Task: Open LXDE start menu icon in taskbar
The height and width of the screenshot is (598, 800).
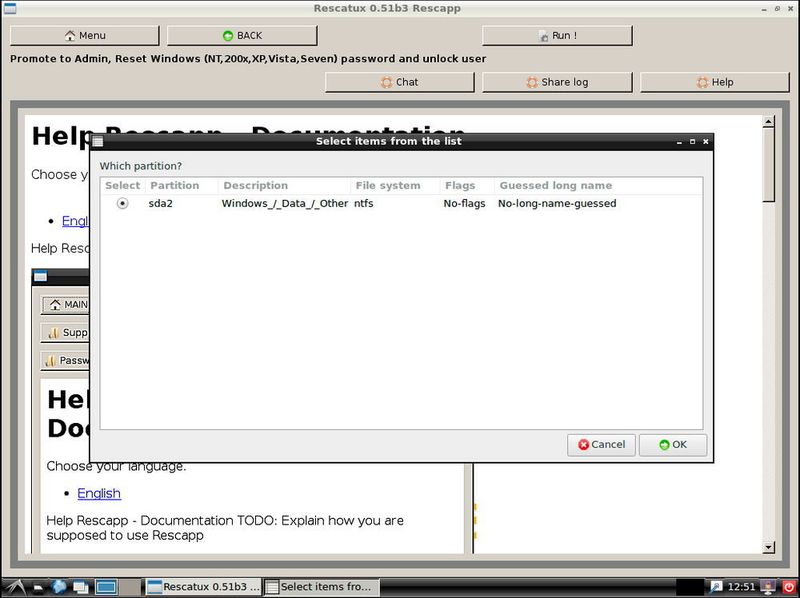Action: 14,587
